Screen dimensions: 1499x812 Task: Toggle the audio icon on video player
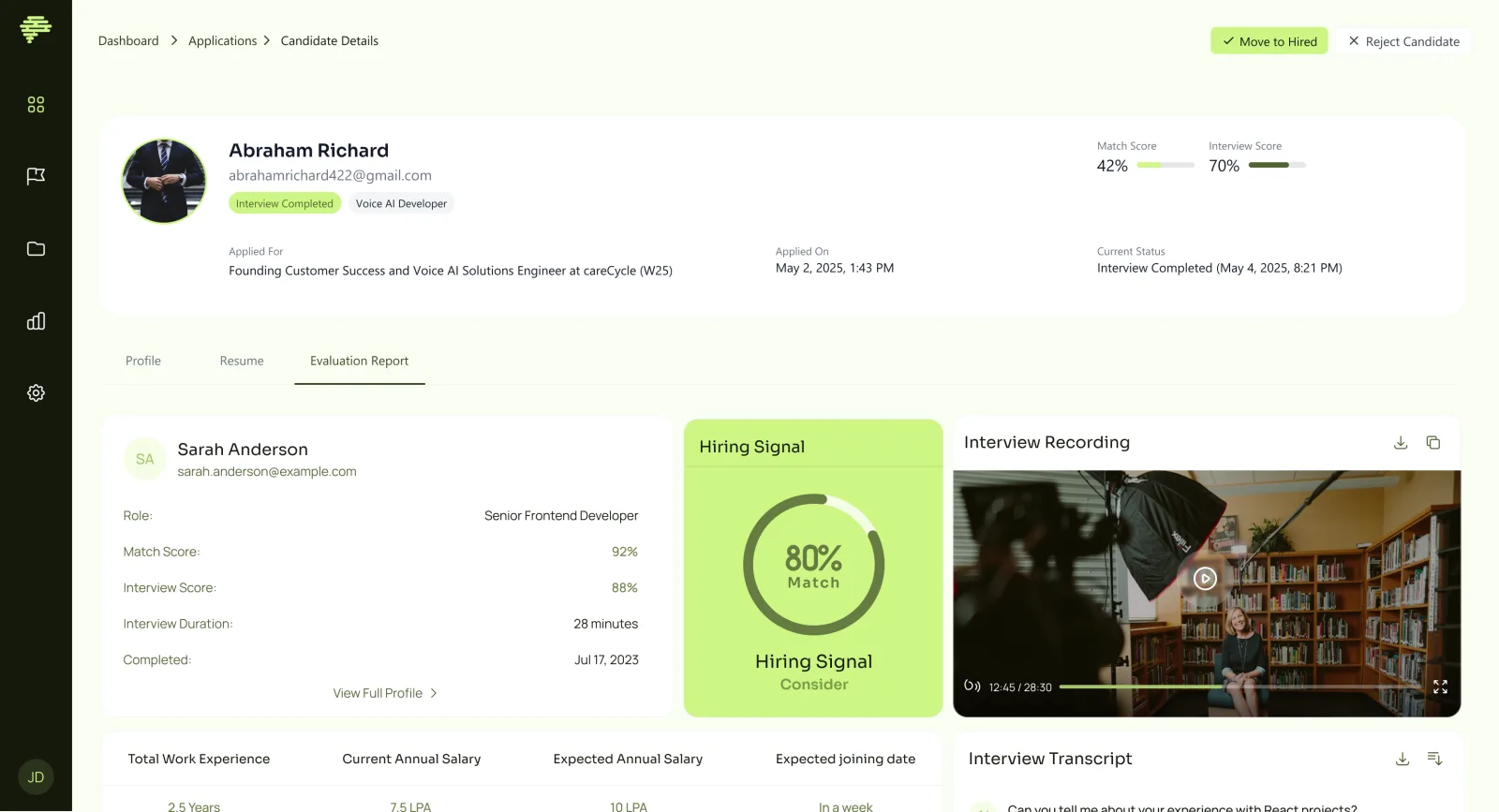coord(972,687)
